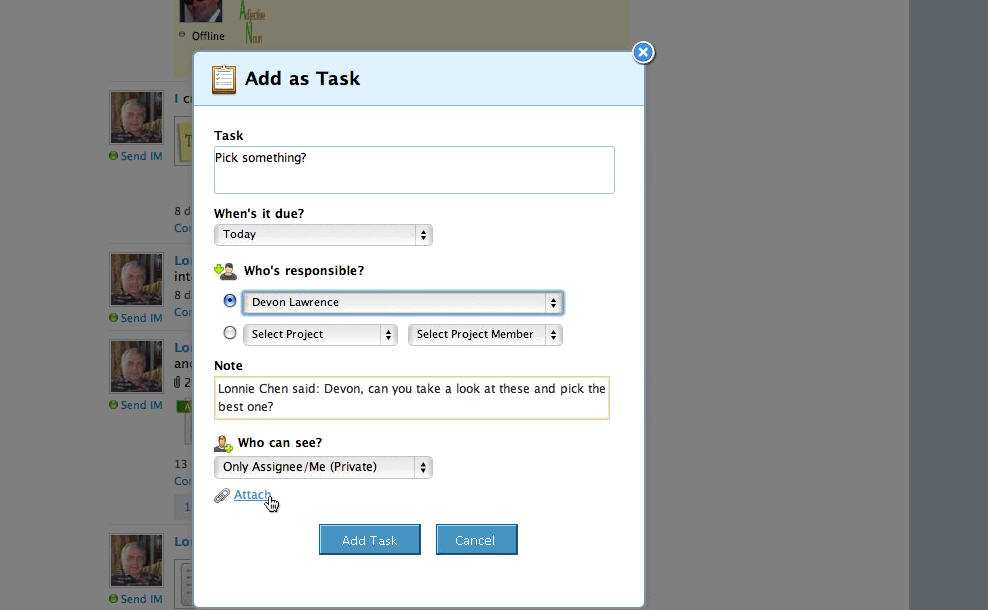Click into the Task text field
Image resolution: width=988 pixels, height=610 pixels.
coord(414,170)
